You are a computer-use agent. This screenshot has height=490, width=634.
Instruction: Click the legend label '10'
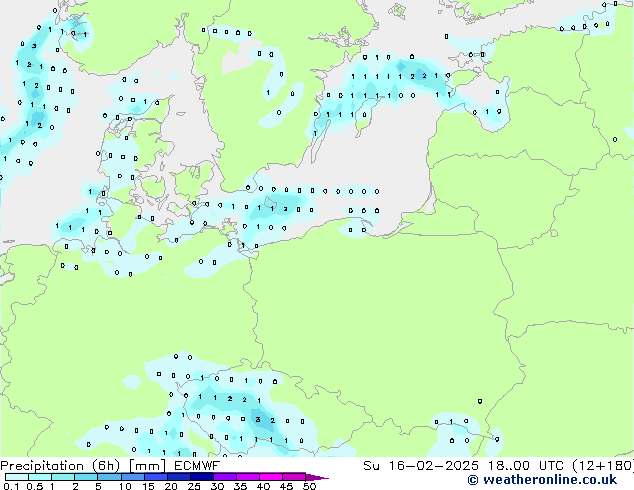125,486
